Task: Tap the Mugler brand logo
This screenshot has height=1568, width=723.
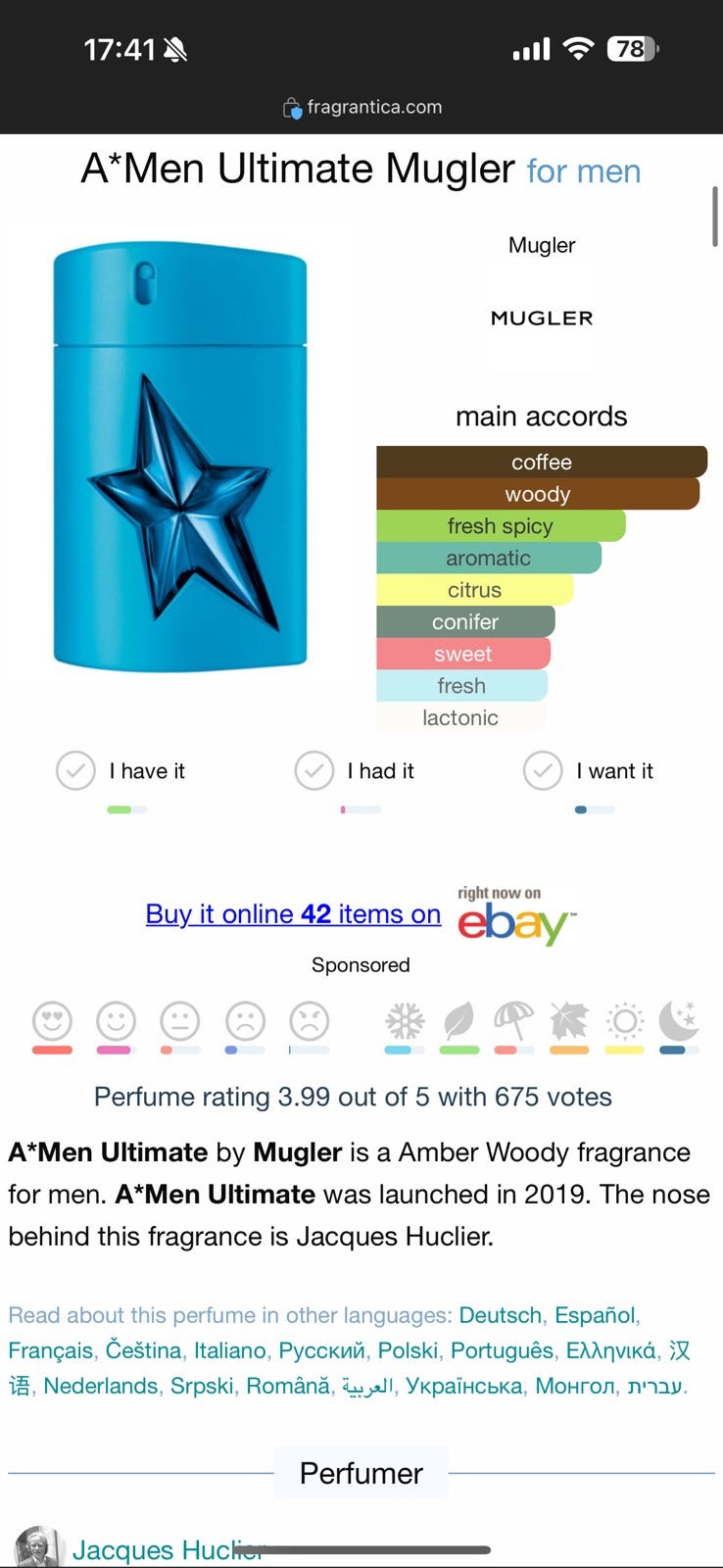Action: point(542,318)
